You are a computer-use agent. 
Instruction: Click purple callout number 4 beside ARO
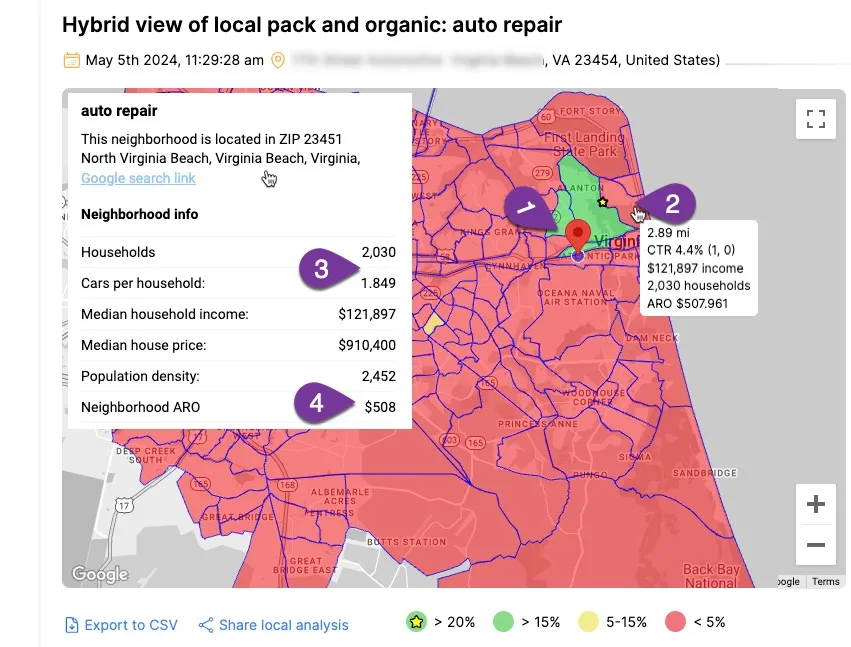click(318, 404)
